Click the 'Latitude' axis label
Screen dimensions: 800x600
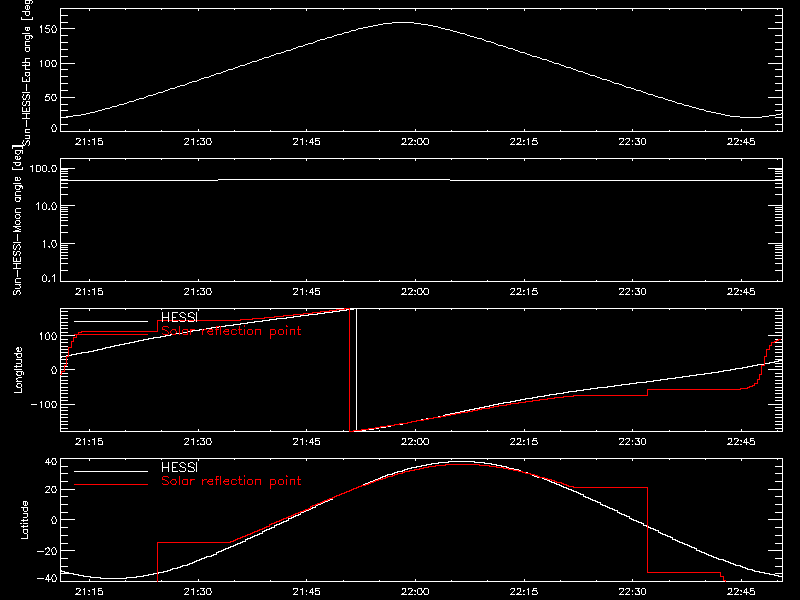coord(24,520)
